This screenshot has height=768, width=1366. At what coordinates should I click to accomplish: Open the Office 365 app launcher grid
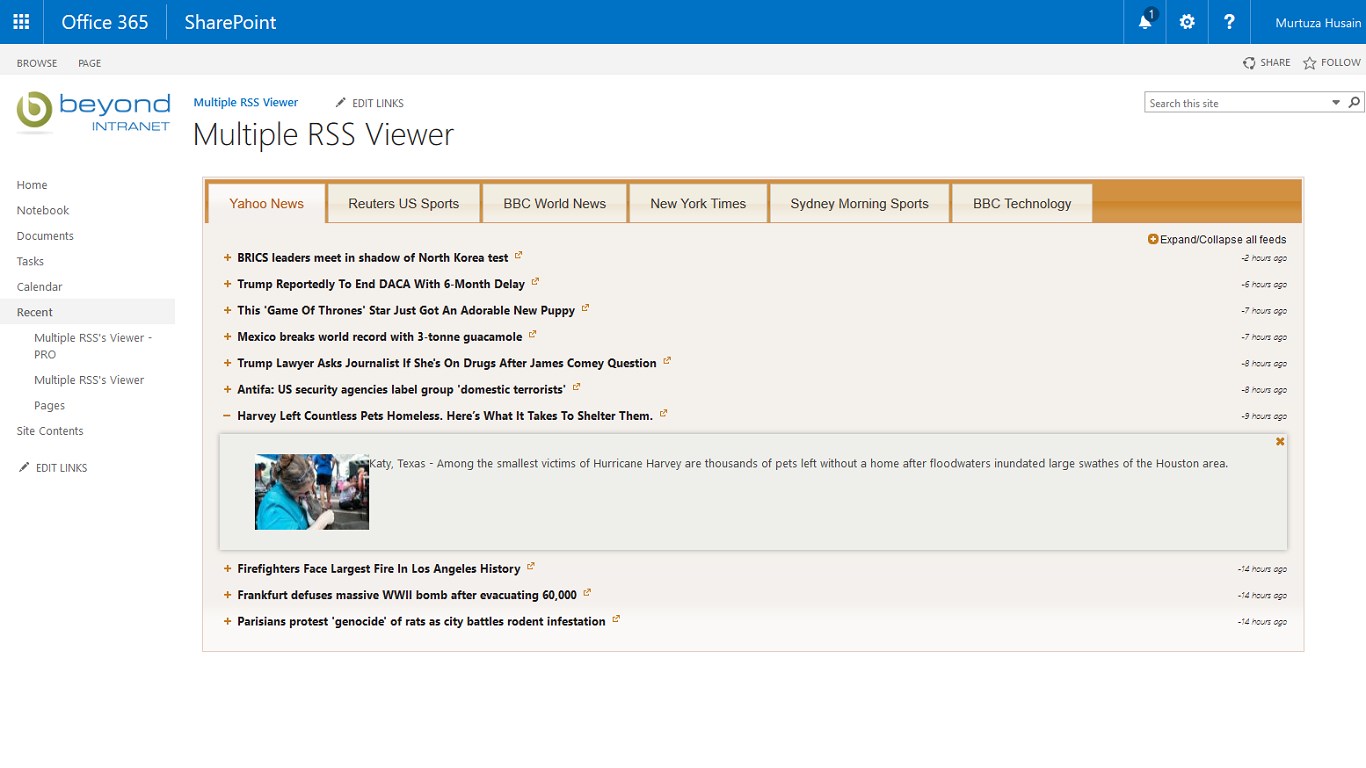coord(21,22)
